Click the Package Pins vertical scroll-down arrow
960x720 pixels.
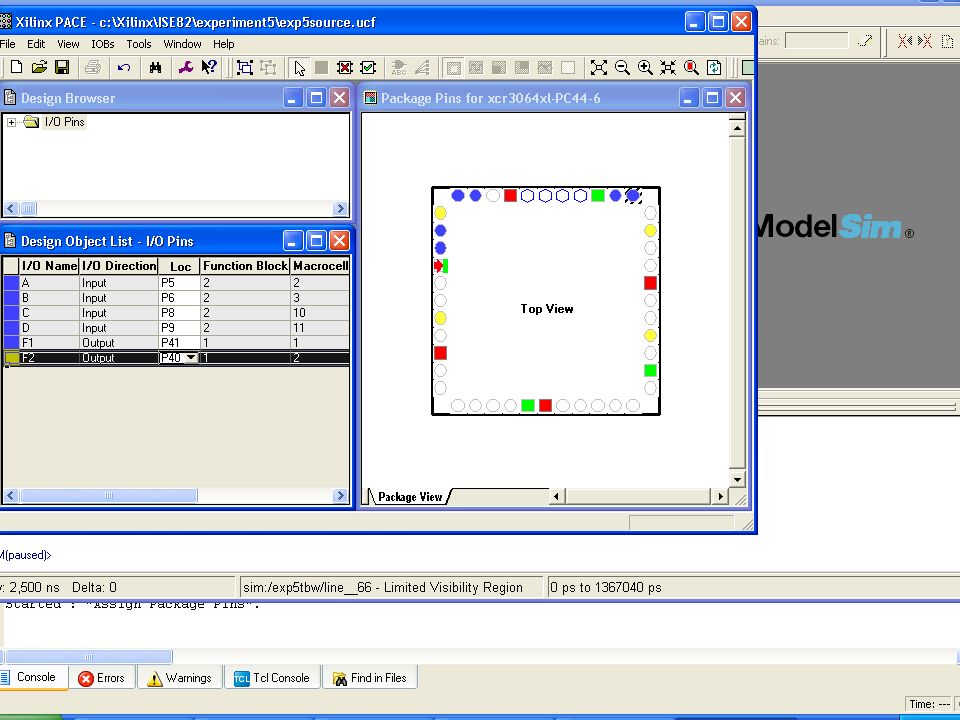[x=737, y=479]
